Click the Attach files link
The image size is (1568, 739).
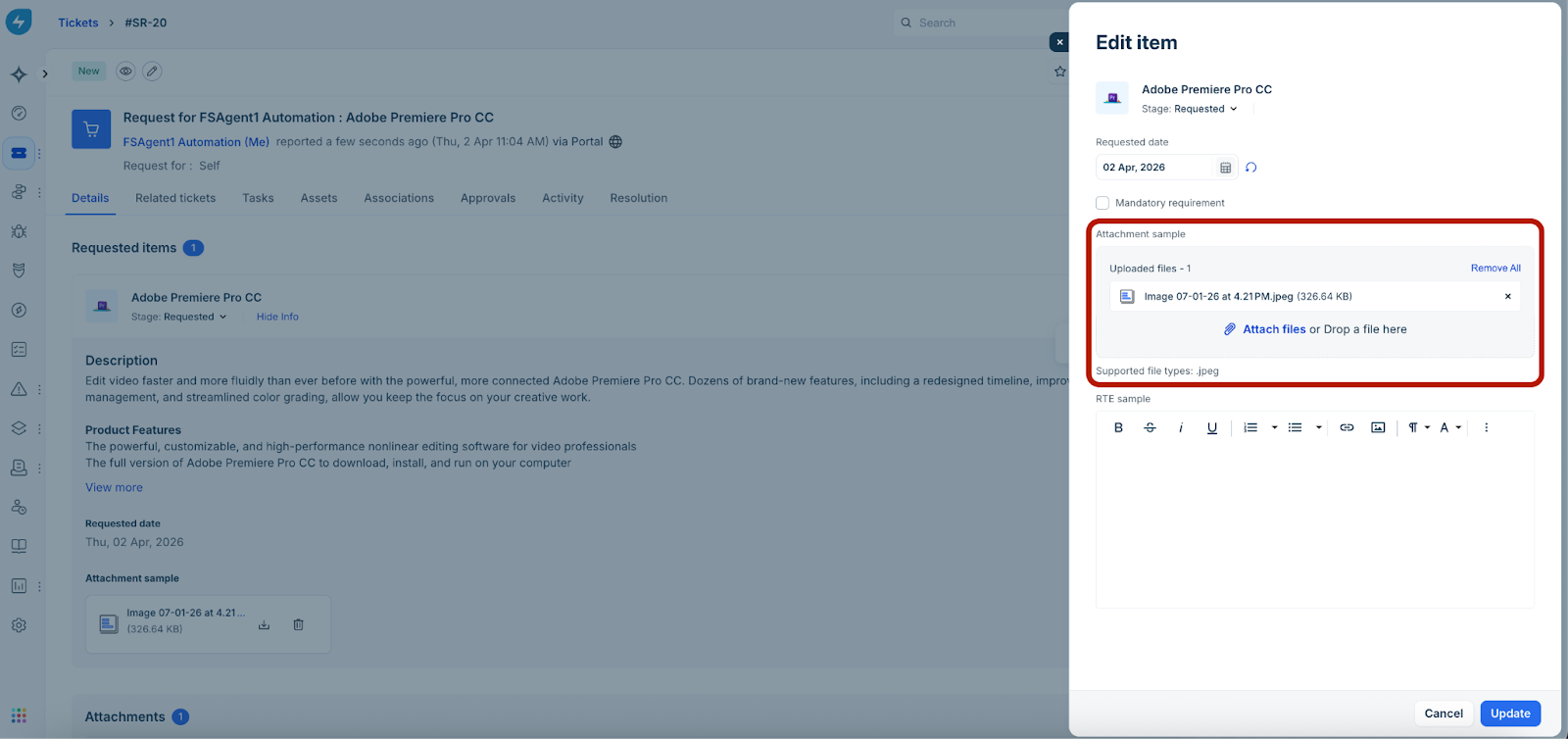pyautogui.click(x=1274, y=329)
